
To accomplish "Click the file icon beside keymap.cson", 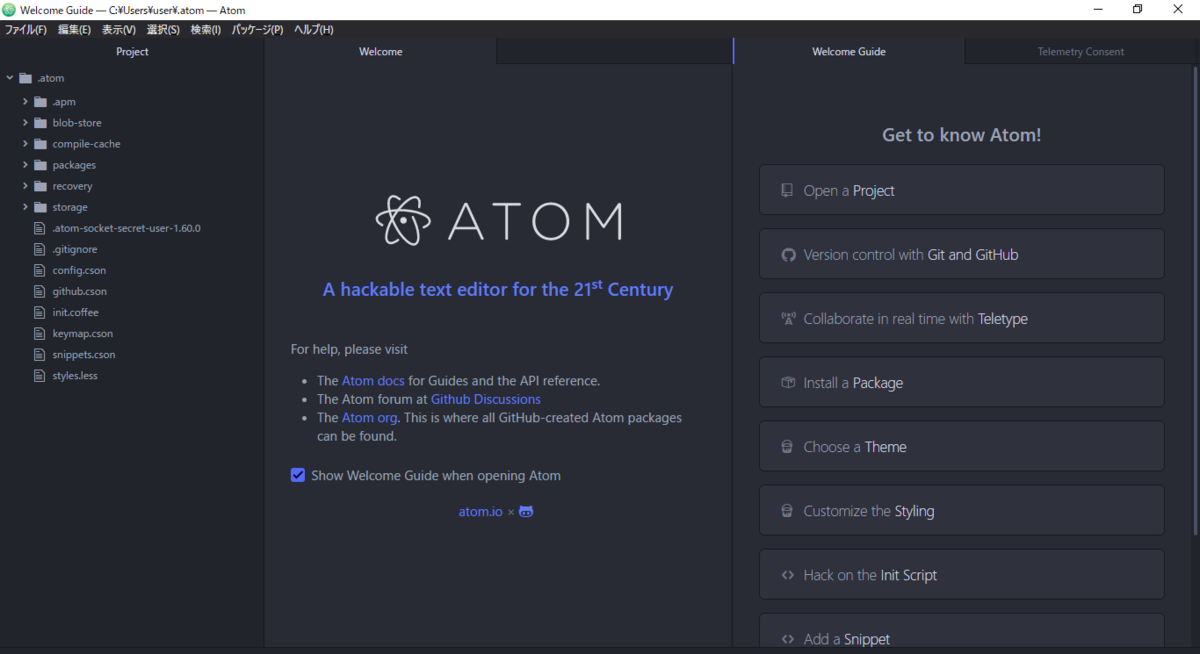I will (40, 333).
